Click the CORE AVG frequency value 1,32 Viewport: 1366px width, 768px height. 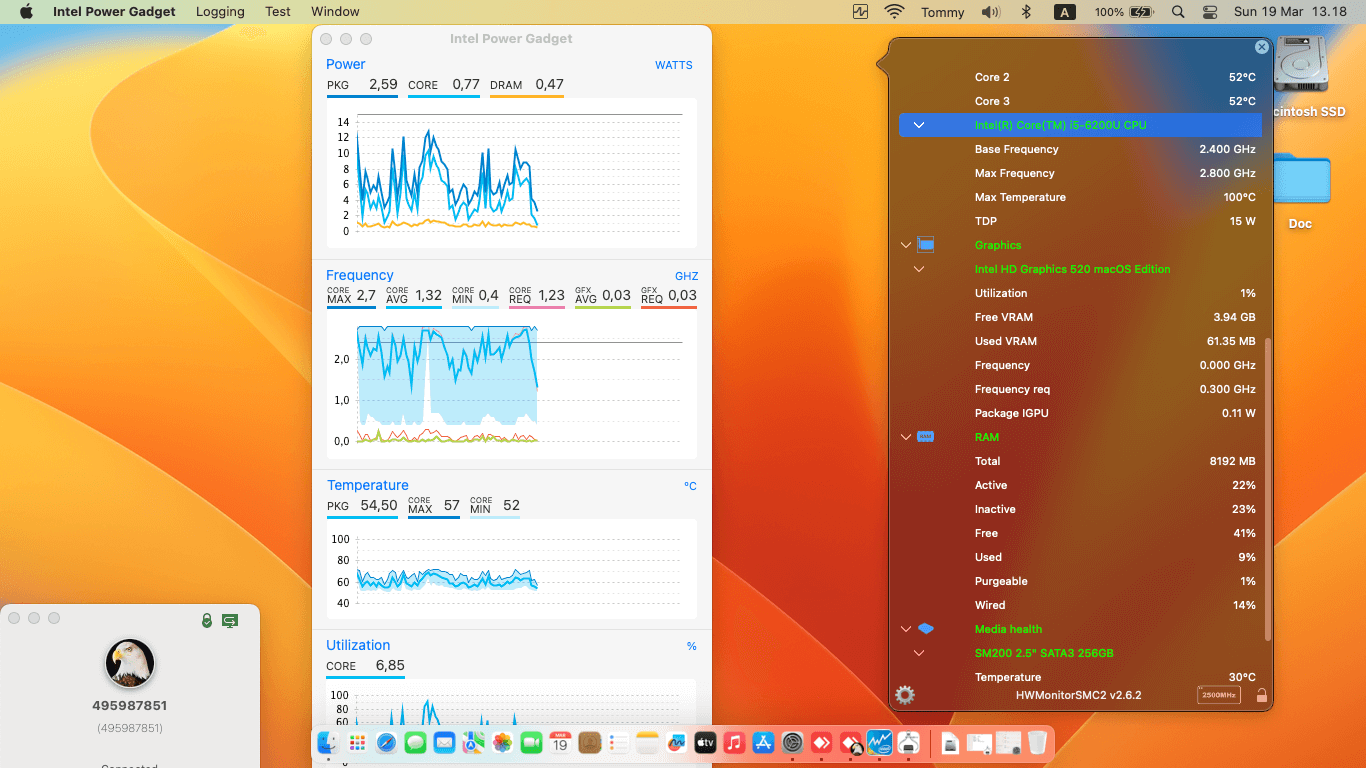point(428,295)
